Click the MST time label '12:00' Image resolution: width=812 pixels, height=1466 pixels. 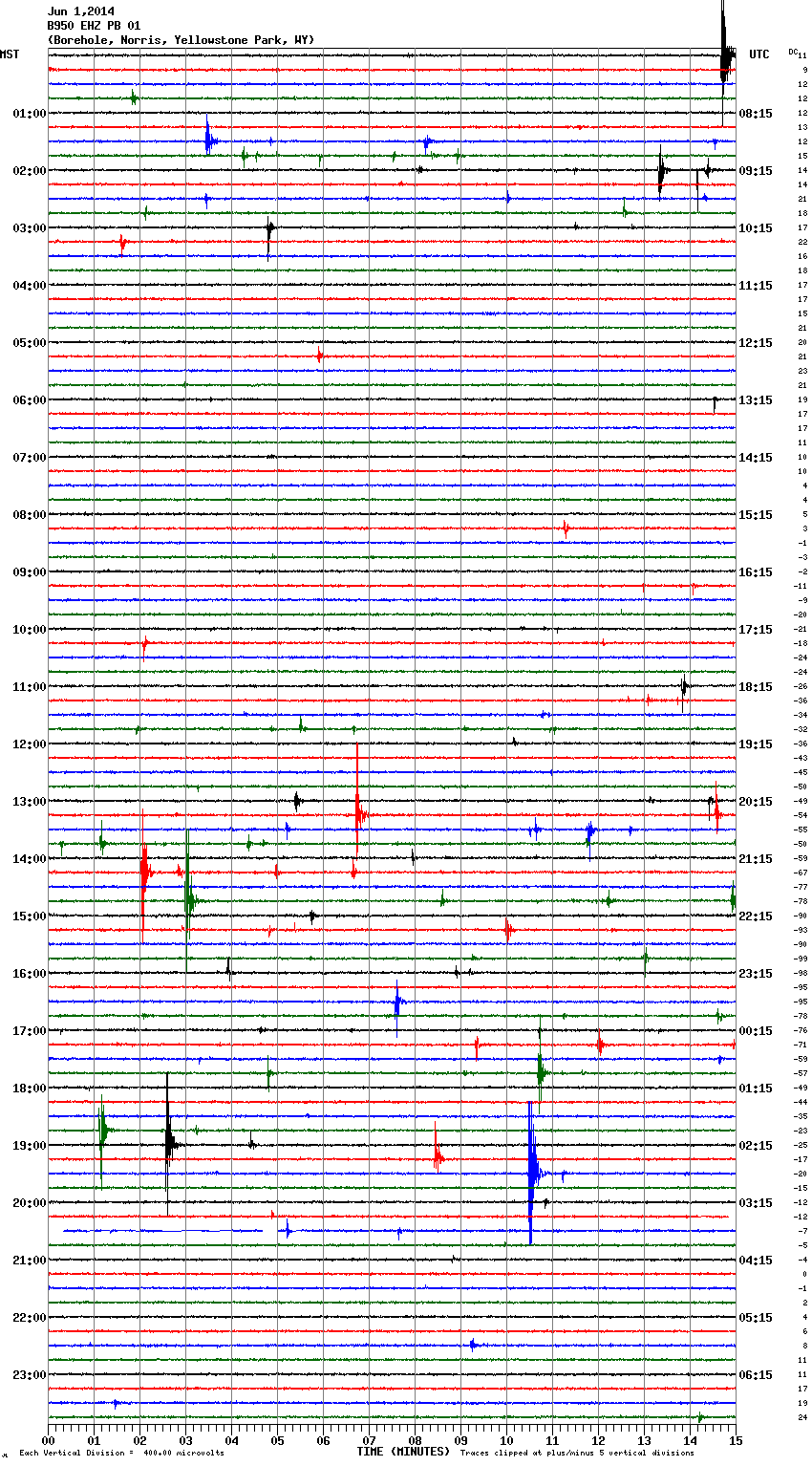click(x=30, y=744)
